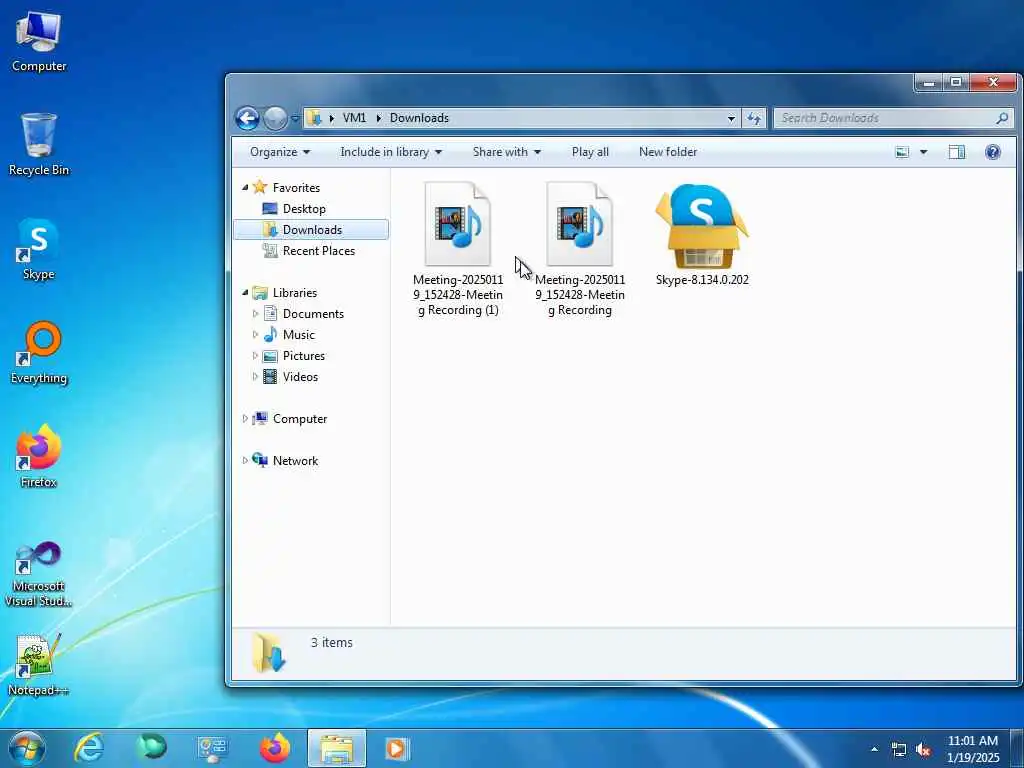This screenshot has width=1024, height=768.
Task: Click the muted volume tray icon
Action: [x=923, y=750]
